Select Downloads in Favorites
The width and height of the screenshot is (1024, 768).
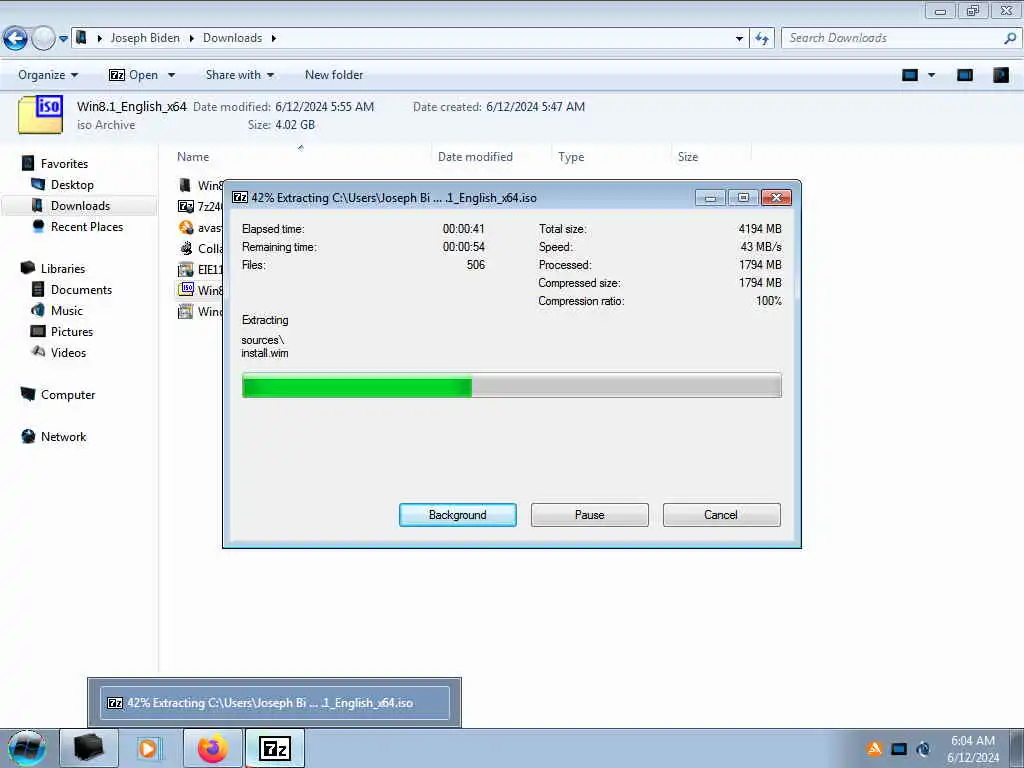pyautogui.click(x=80, y=206)
